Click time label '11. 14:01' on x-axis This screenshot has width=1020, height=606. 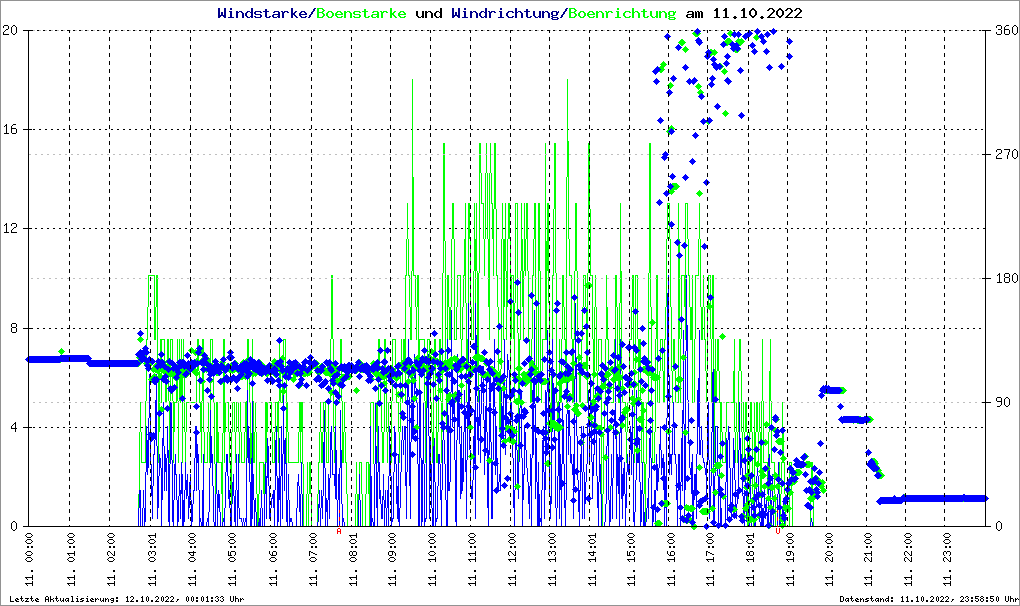pos(591,560)
